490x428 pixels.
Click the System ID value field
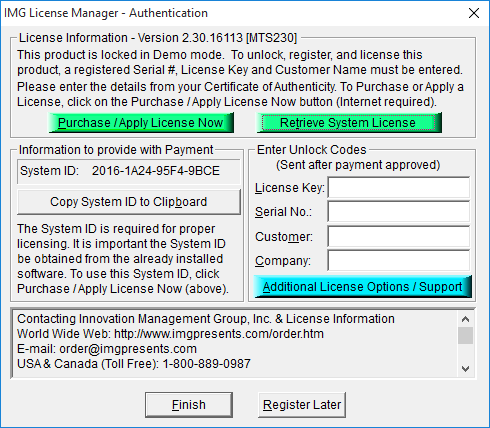tap(129, 171)
